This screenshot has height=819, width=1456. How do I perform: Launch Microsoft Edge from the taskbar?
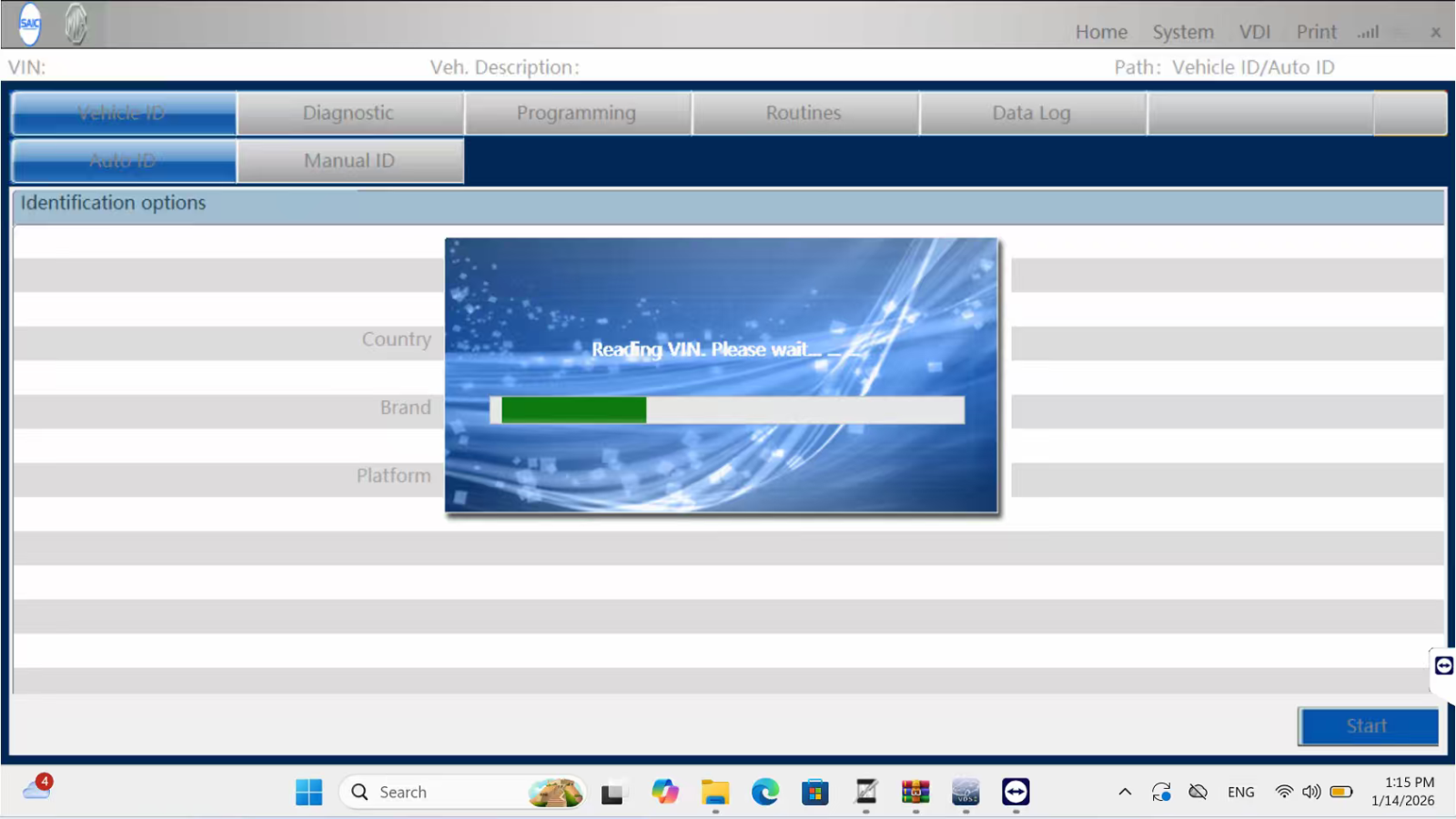(765, 792)
